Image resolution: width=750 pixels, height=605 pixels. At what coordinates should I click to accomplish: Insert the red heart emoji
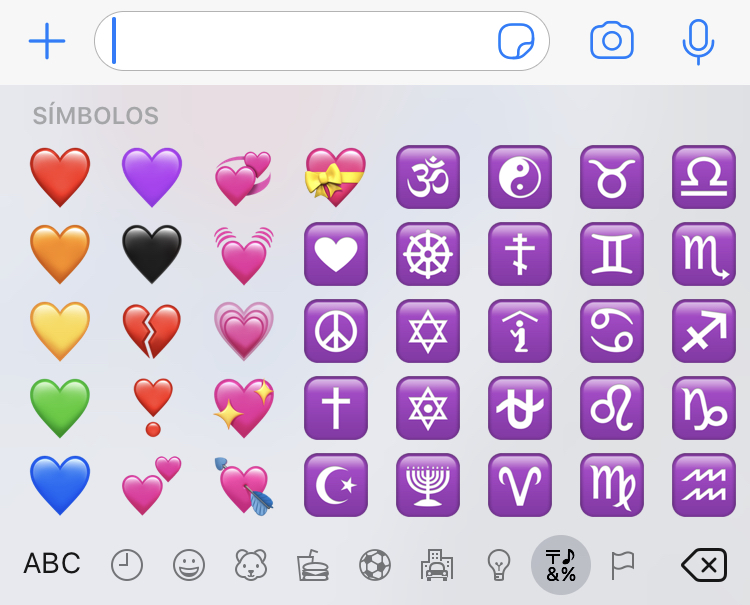pos(60,177)
